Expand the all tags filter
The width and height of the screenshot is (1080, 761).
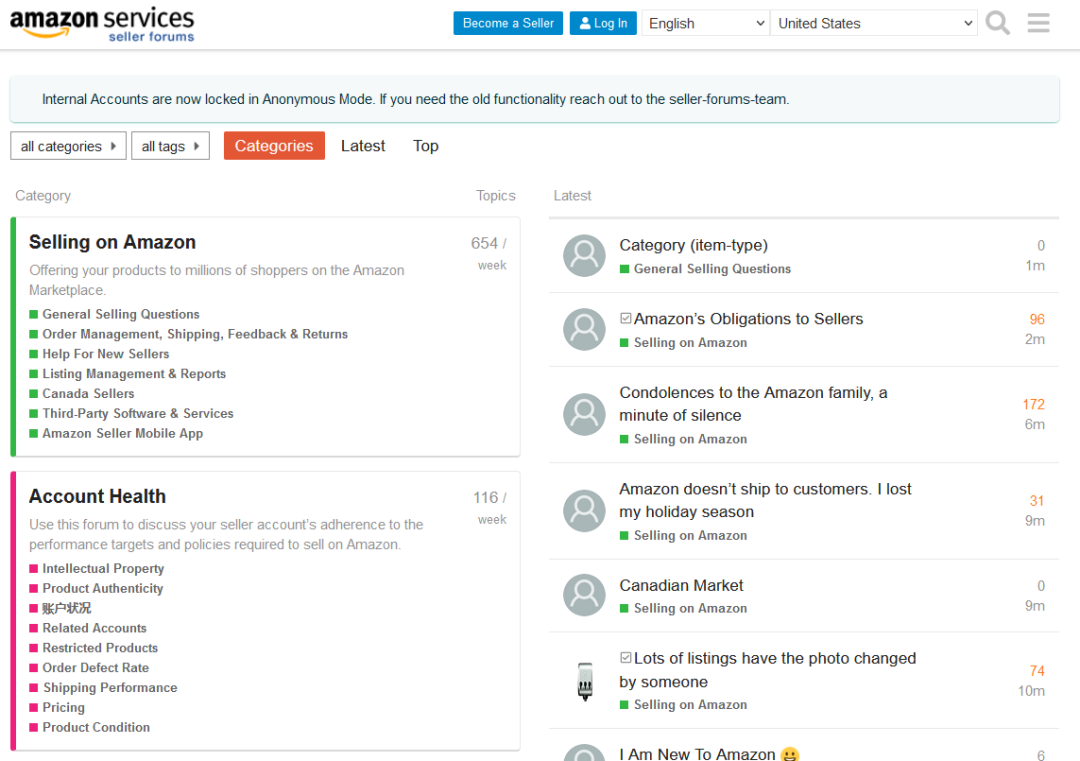170,146
